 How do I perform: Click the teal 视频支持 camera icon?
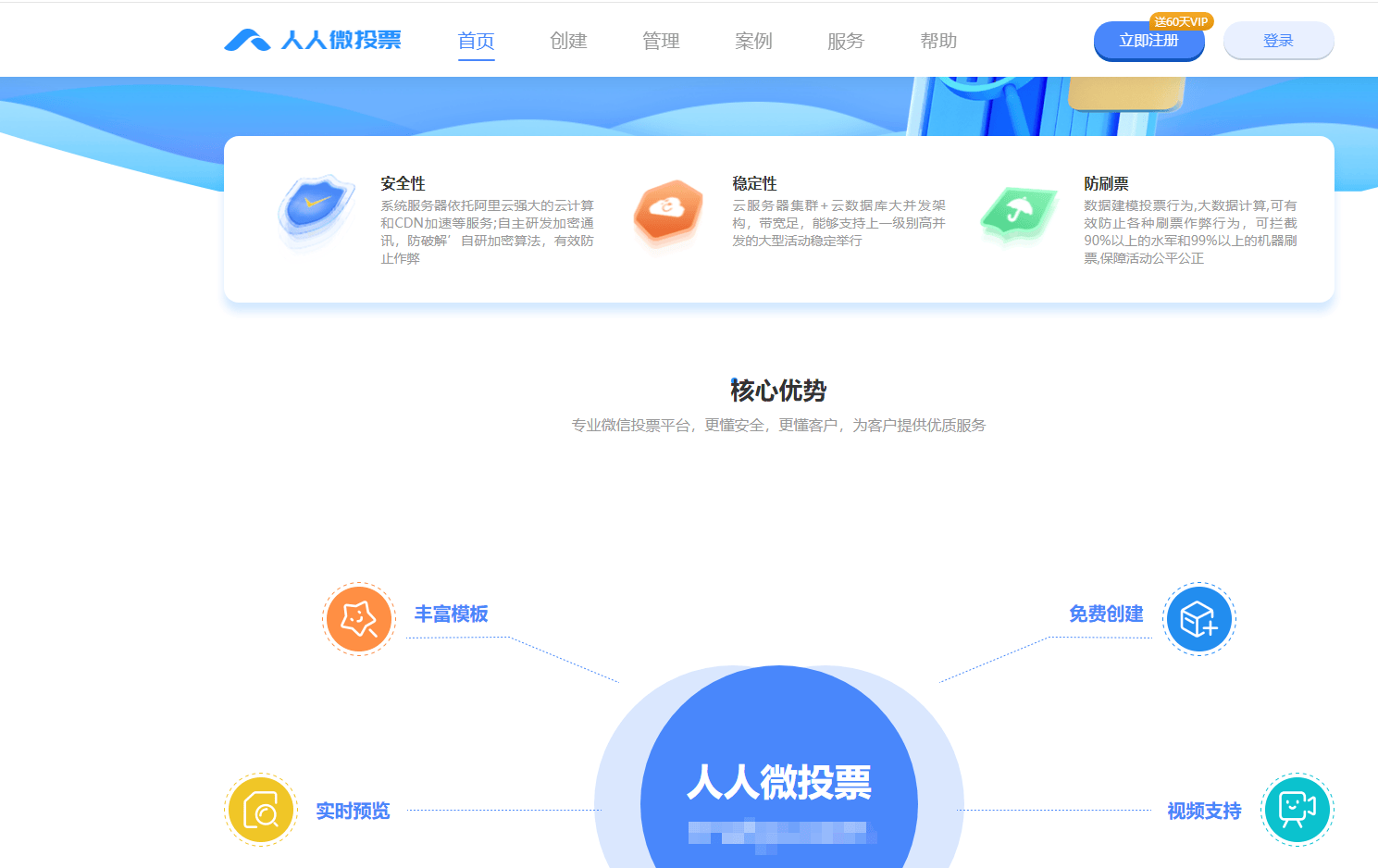pos(1297,810)
